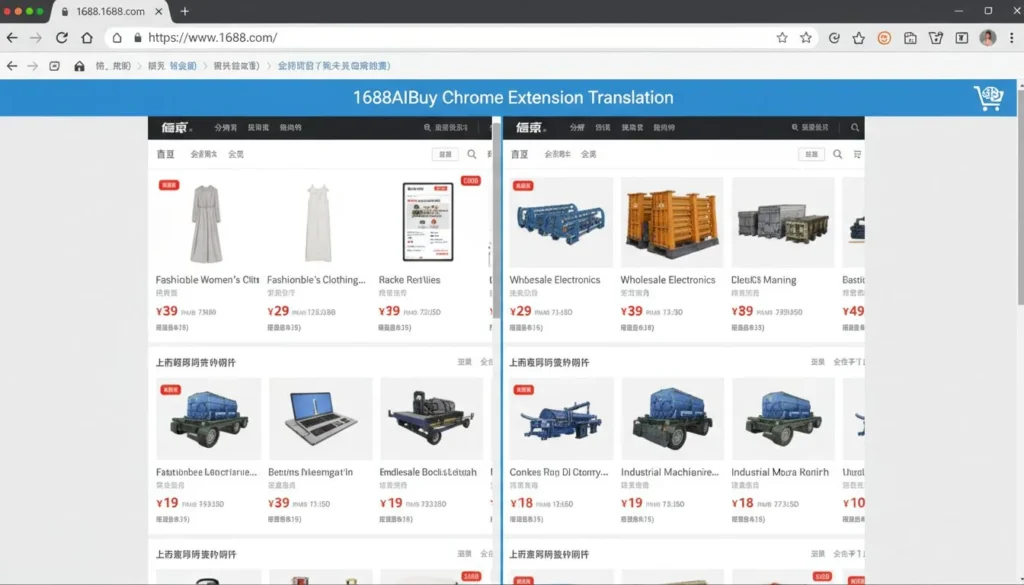The width and height of the screenshot is (1024, 585).
Task: Click the laptop product image
Action: click(320, 418)
